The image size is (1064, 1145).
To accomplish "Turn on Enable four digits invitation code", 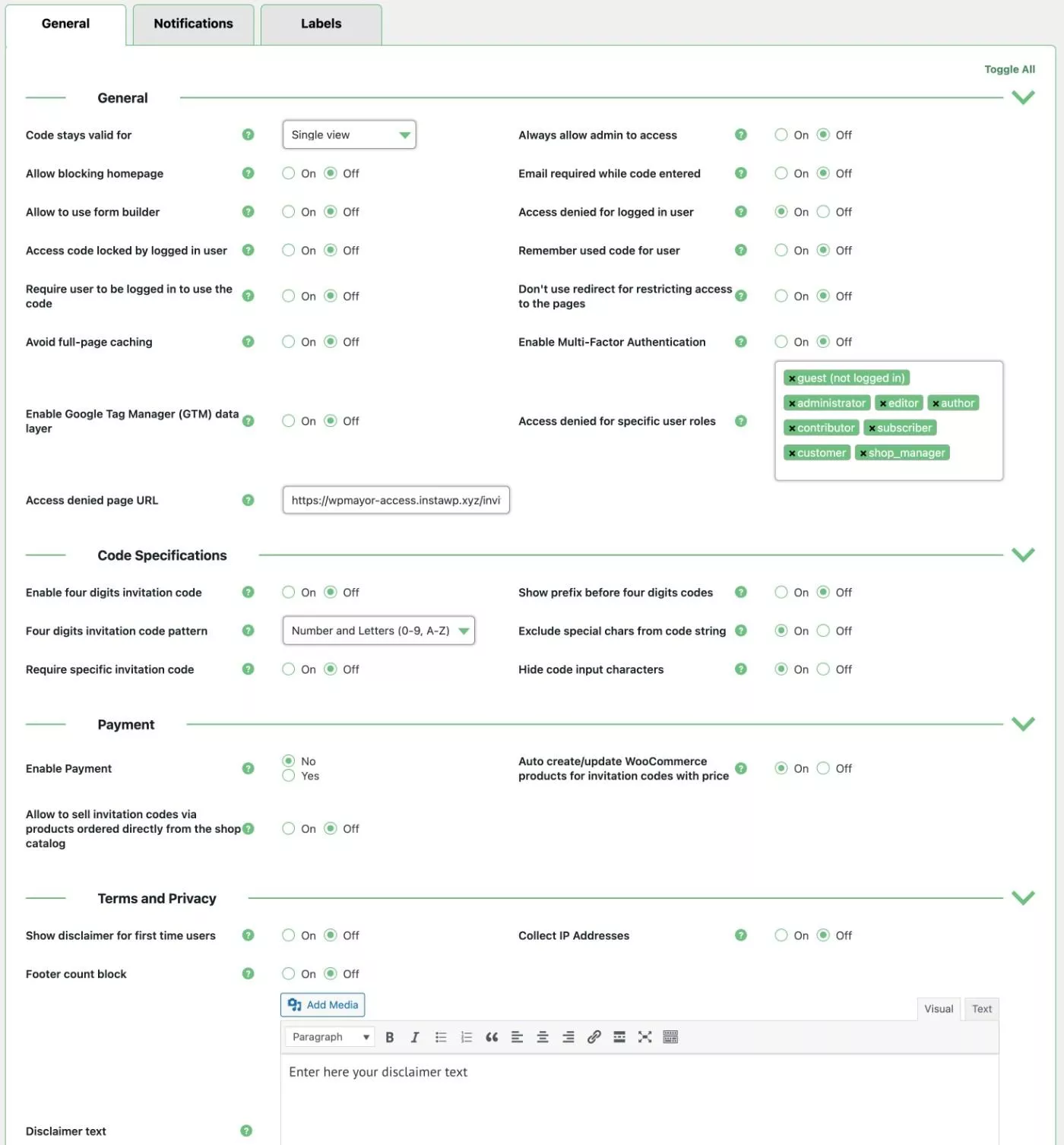I will 289,593.
